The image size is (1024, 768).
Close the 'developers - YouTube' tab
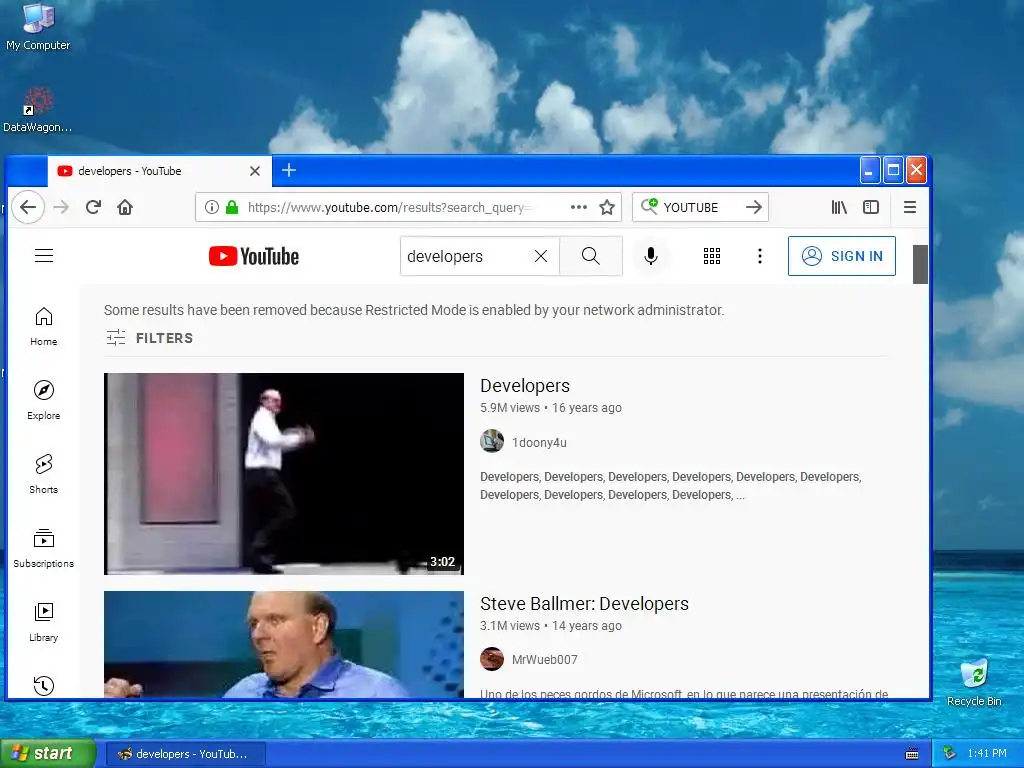[x=255, y=171]
